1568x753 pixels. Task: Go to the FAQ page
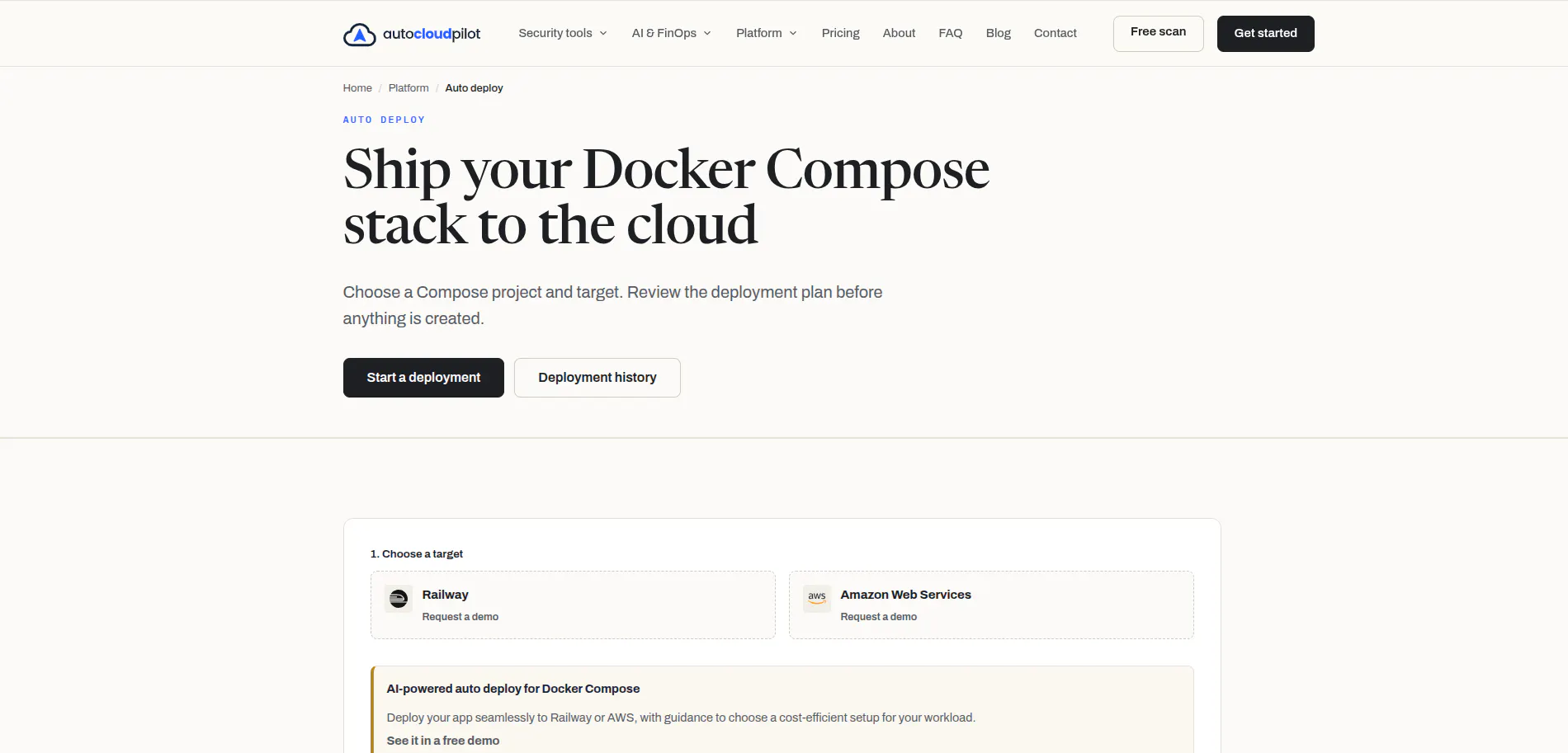(950, 33)
